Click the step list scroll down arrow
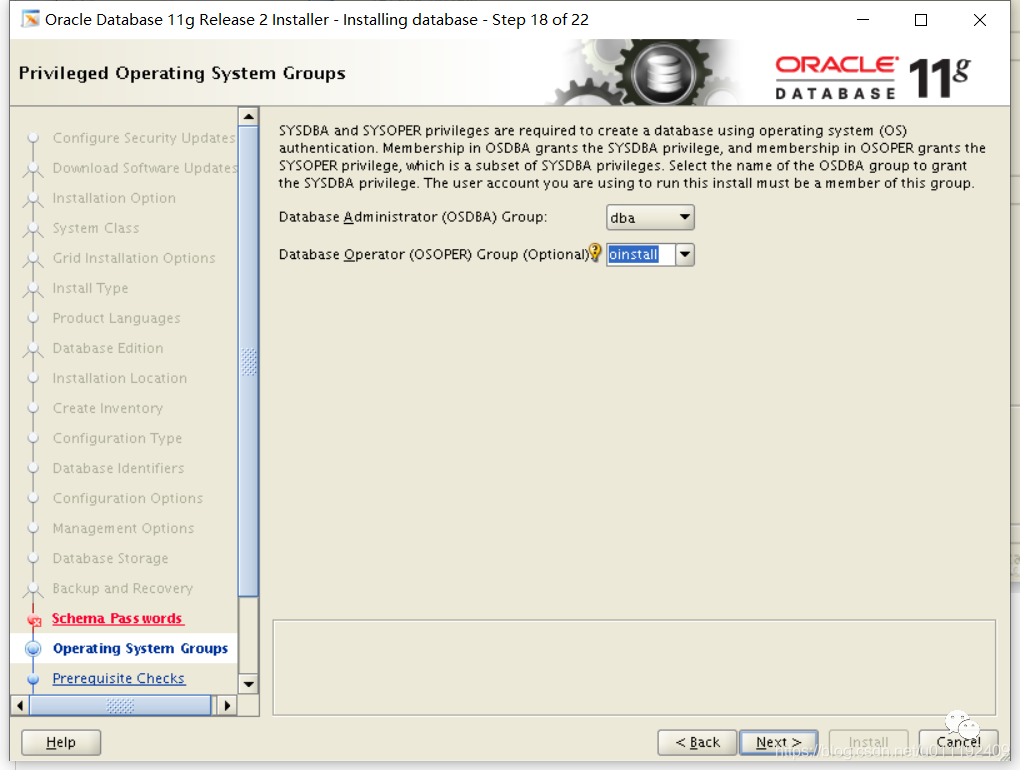 pyautogui.click(x=248, y=684)
